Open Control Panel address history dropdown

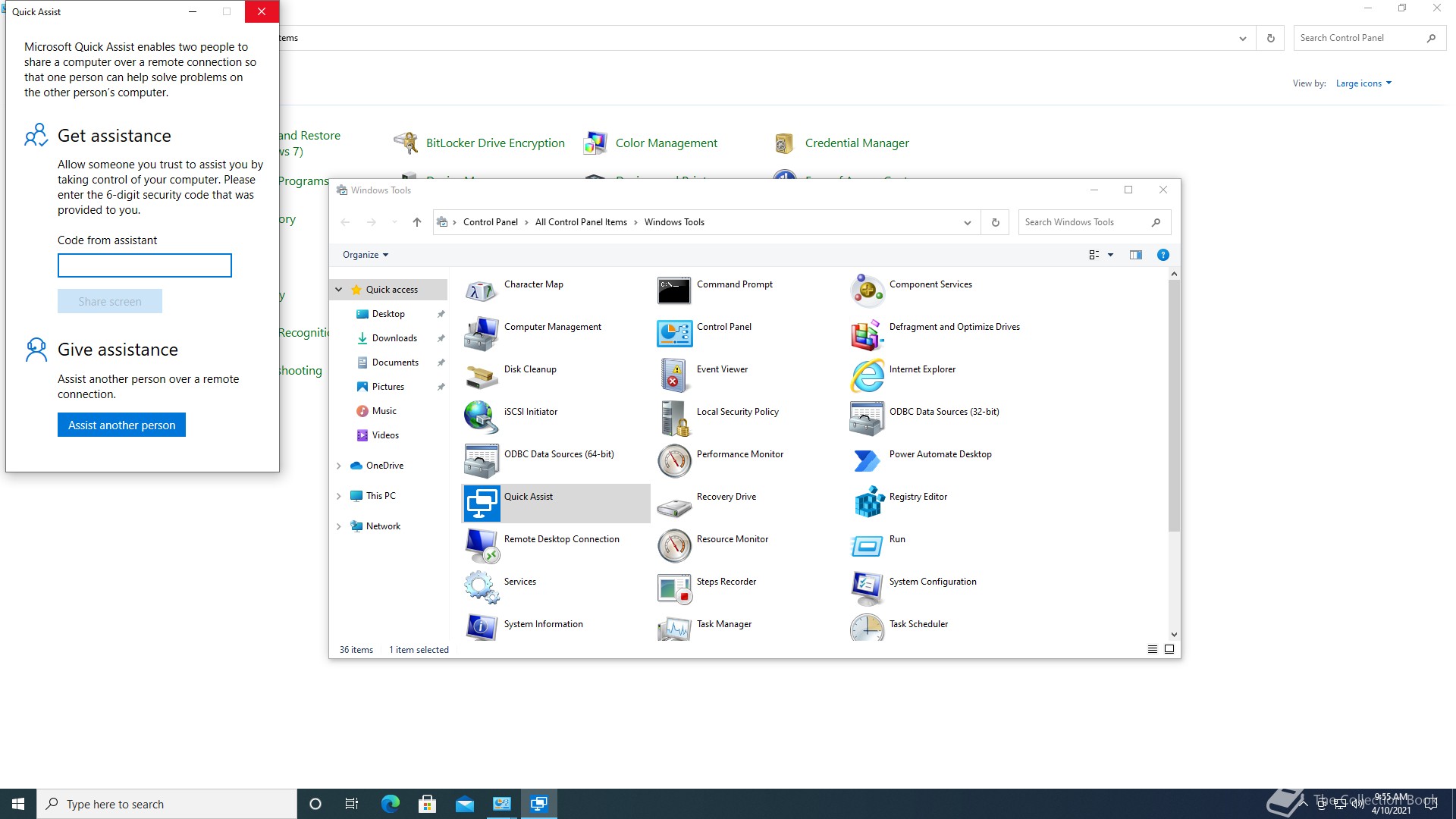click(1242, 38)
